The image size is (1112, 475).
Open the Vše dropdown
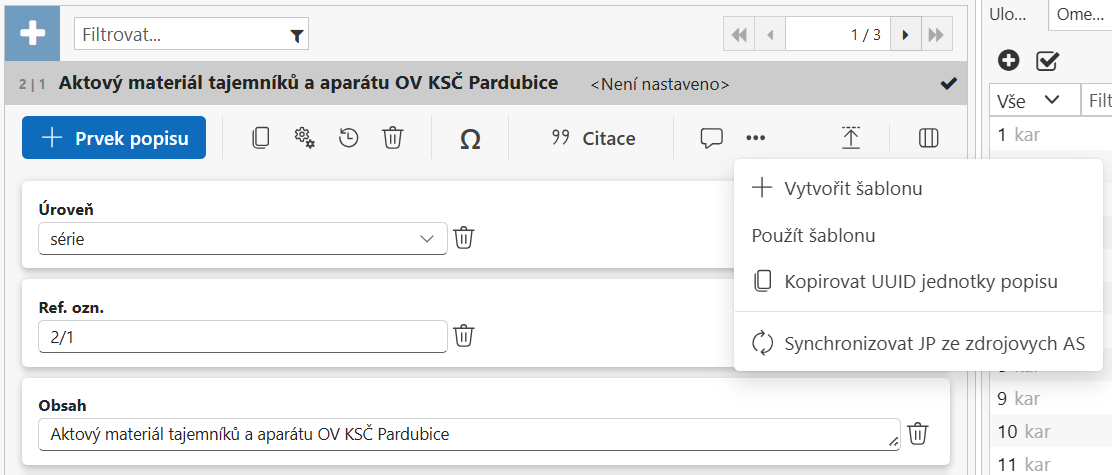coord(1035,101)
